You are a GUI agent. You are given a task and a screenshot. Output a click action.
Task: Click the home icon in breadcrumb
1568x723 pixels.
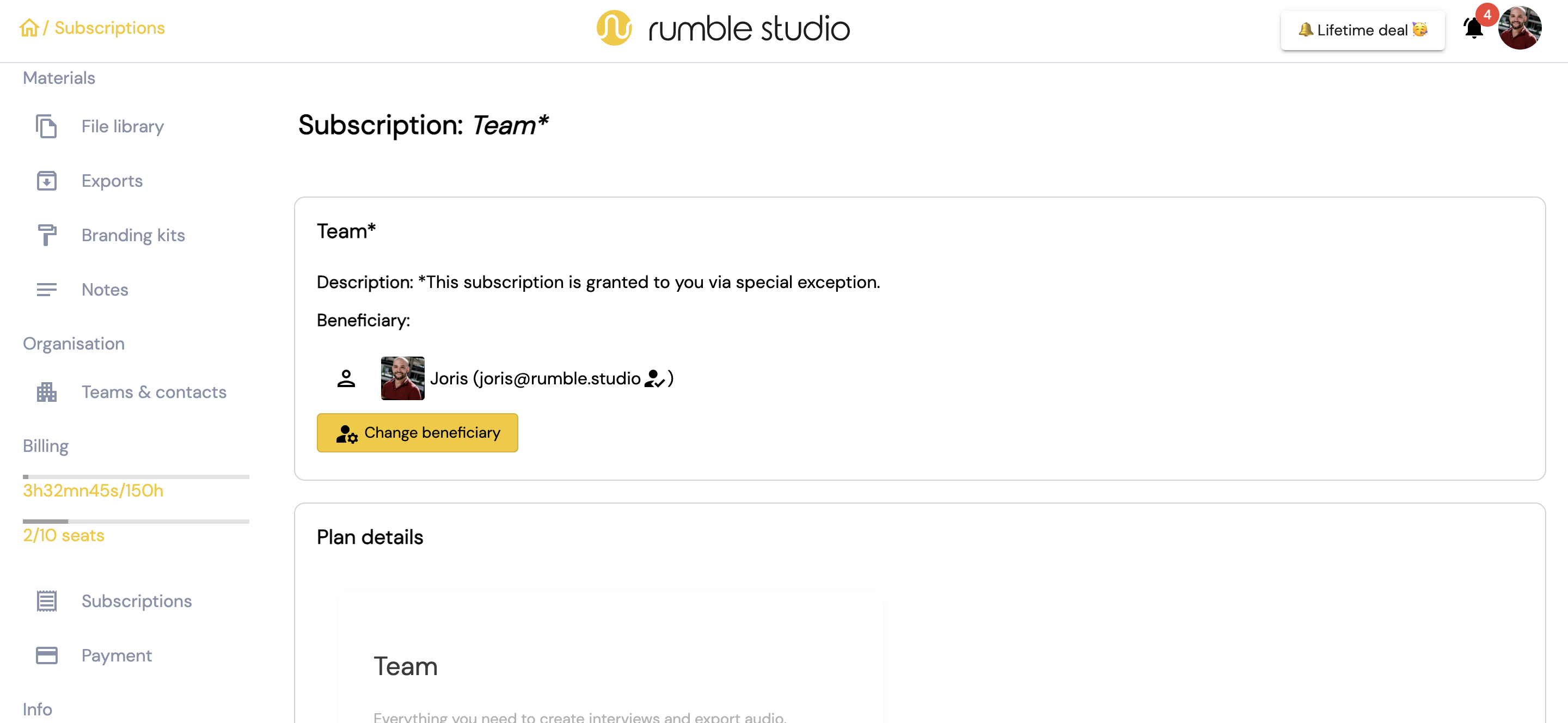pyautogui.click(x=29, y=28)
